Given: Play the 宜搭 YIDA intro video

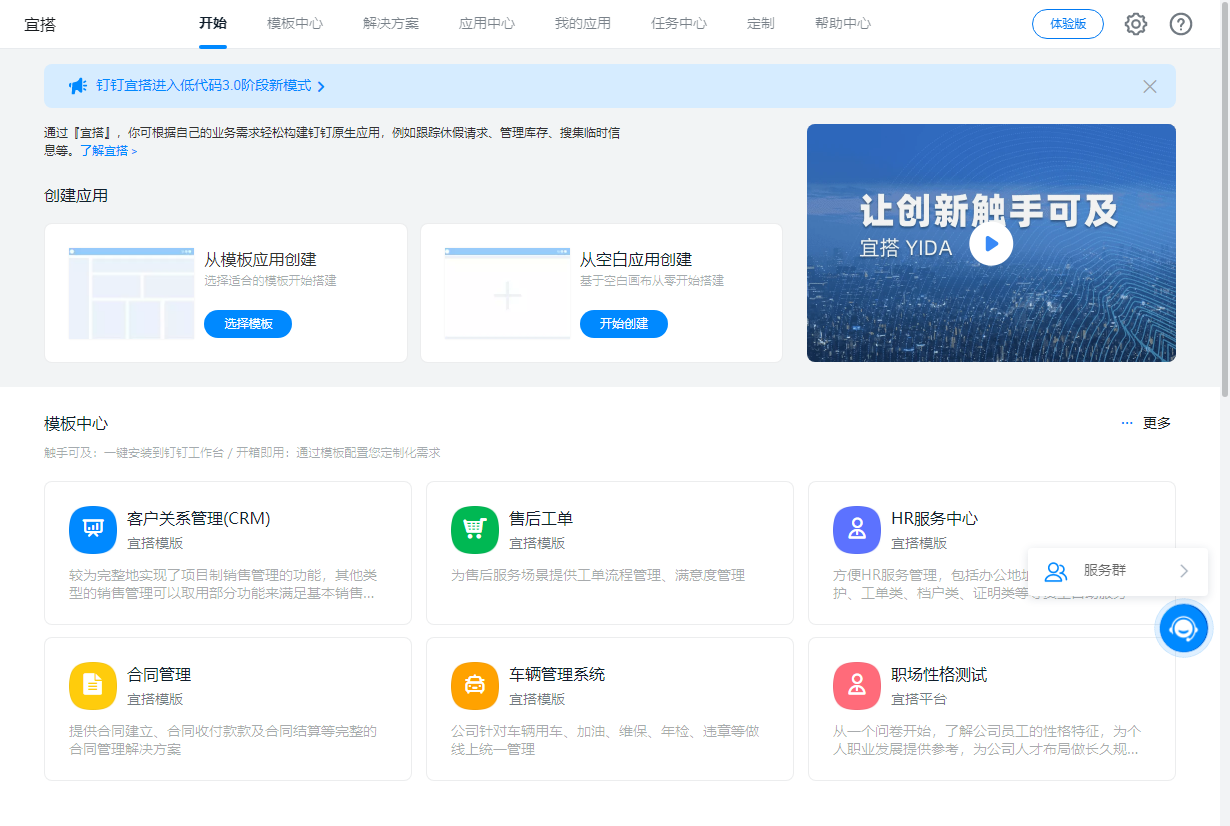Looking at the screenshot, I should pyautogui.click(x=991, y=243).
